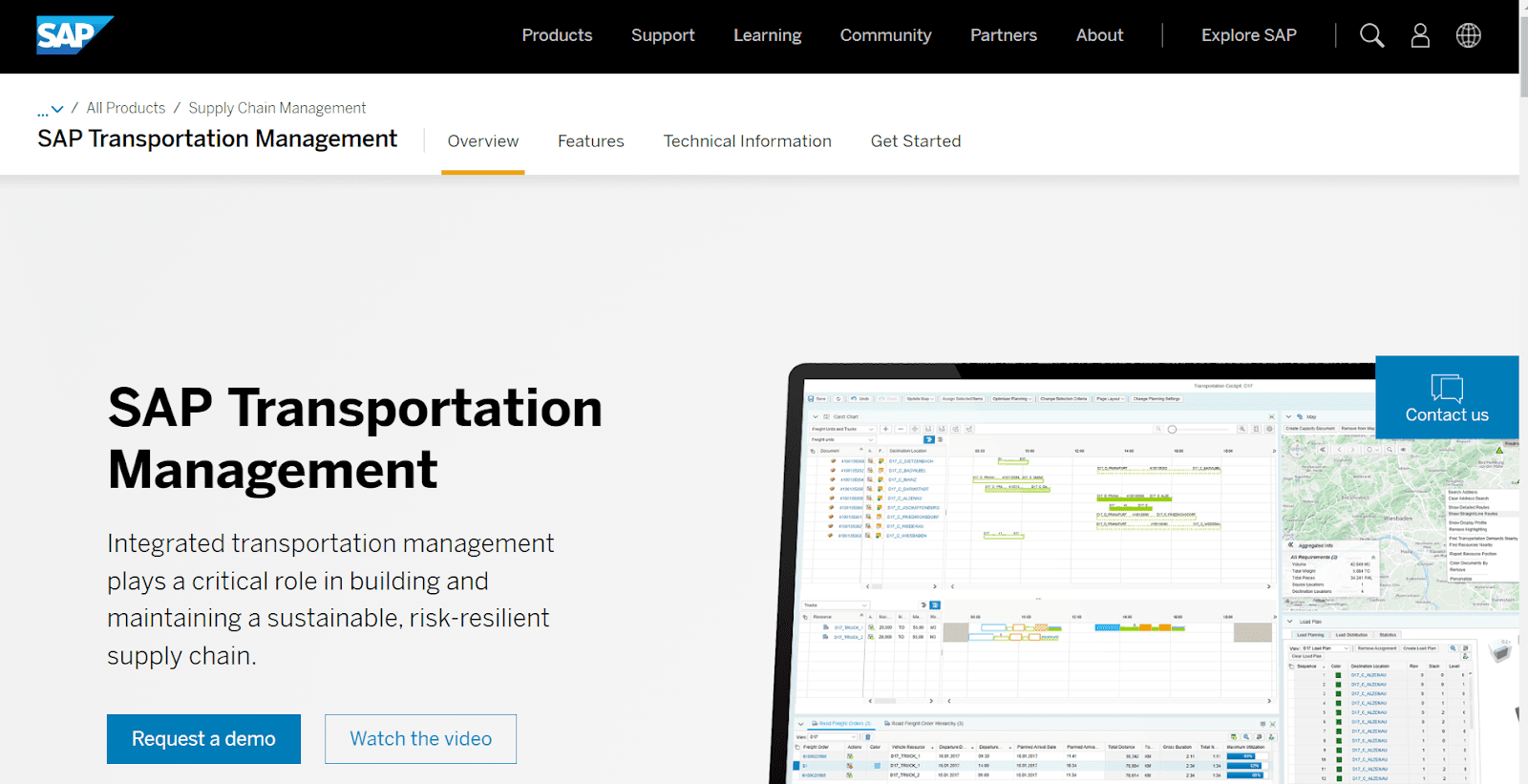This screenshot has width=1528, height=784.
Task: Click the Contact us chat icon
Action: (1447, 388)
